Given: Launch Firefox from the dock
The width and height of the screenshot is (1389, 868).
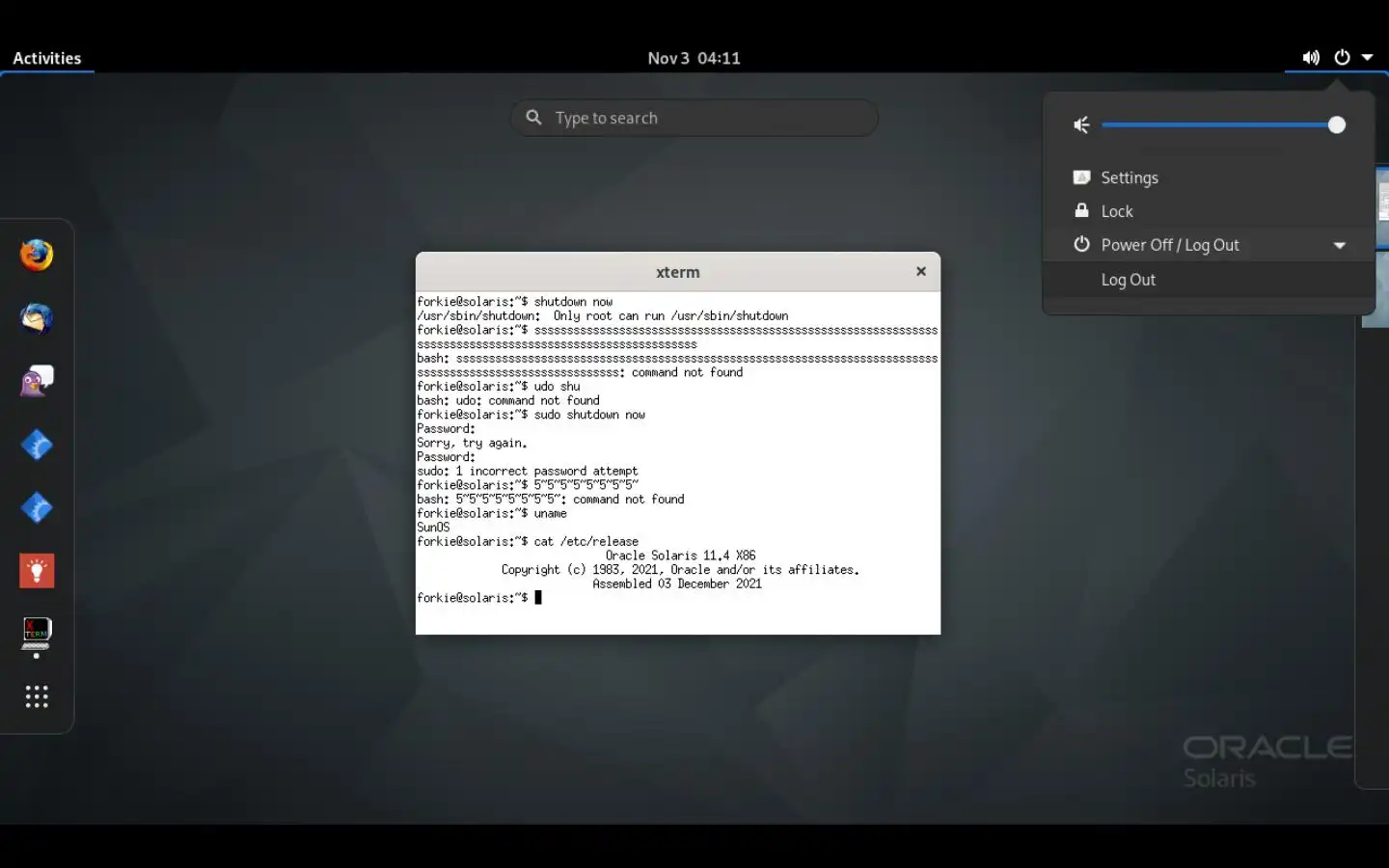Looking at the screenshot, I should point(37,256).
